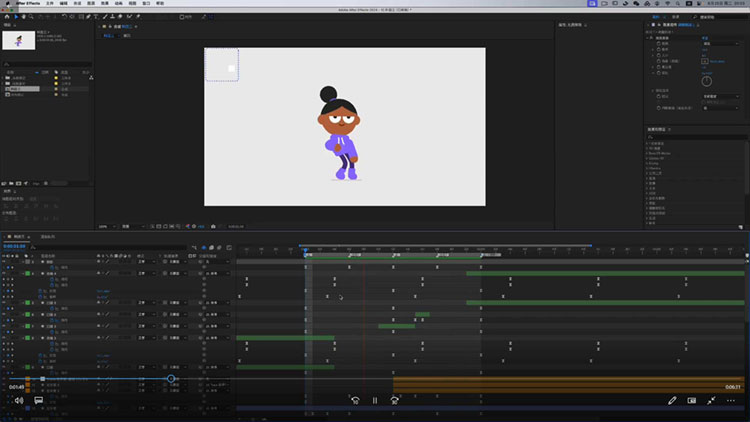Open the canvas zoom percentage dropdown
The height and width of the screenshot is (422, 750).
(105, 227)
